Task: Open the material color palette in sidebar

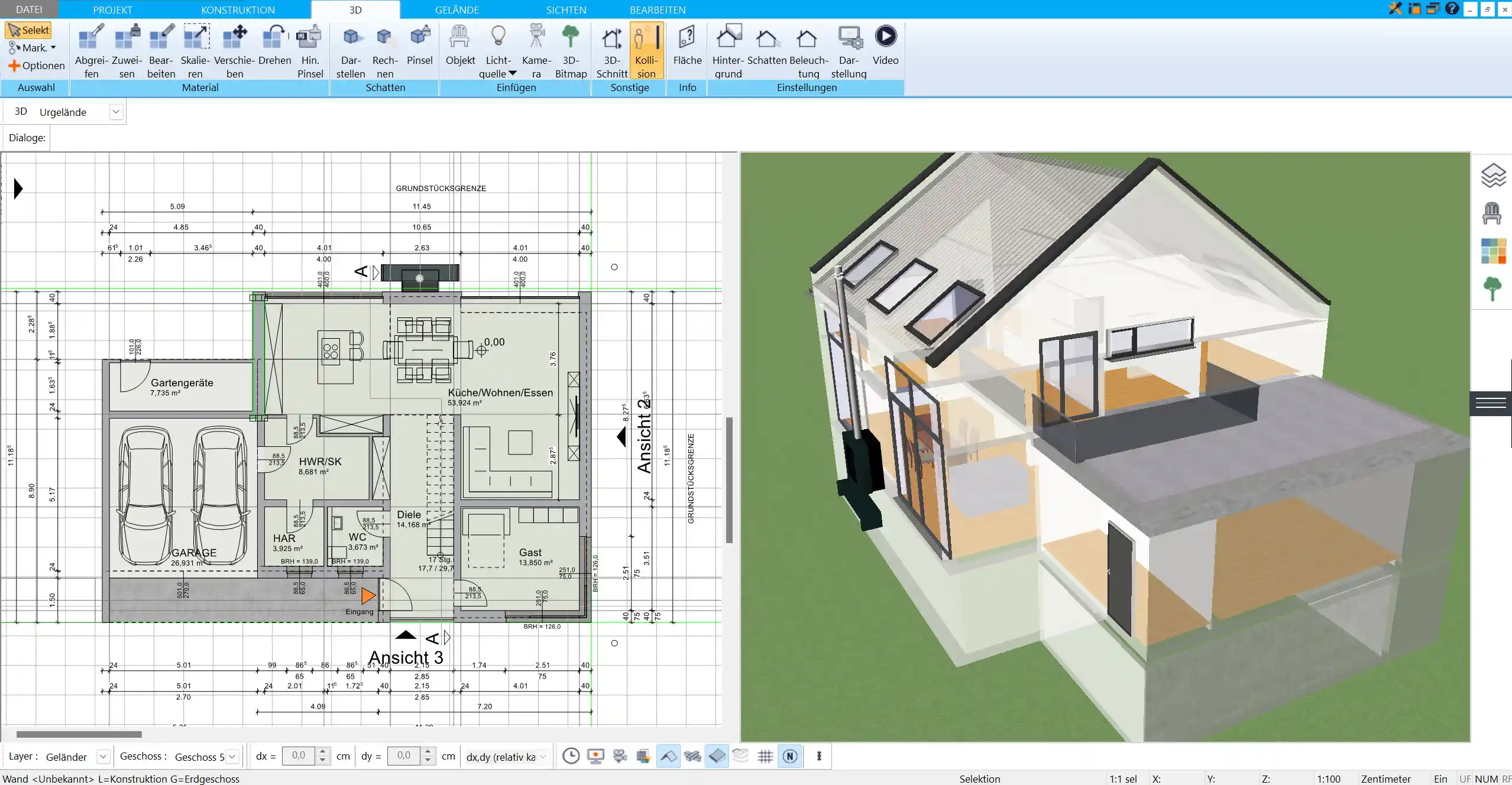Action: coord(1492,251)
